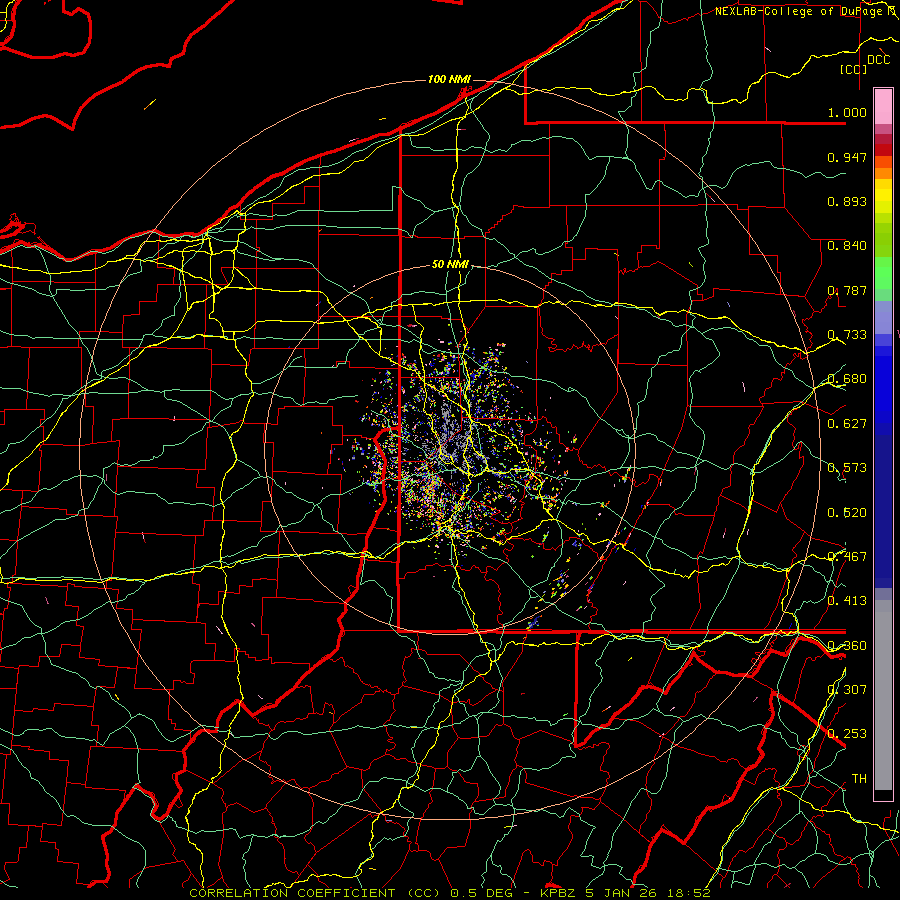Click the 0.627 scale value
Screen dimensions: 900x900
(847, 424)
